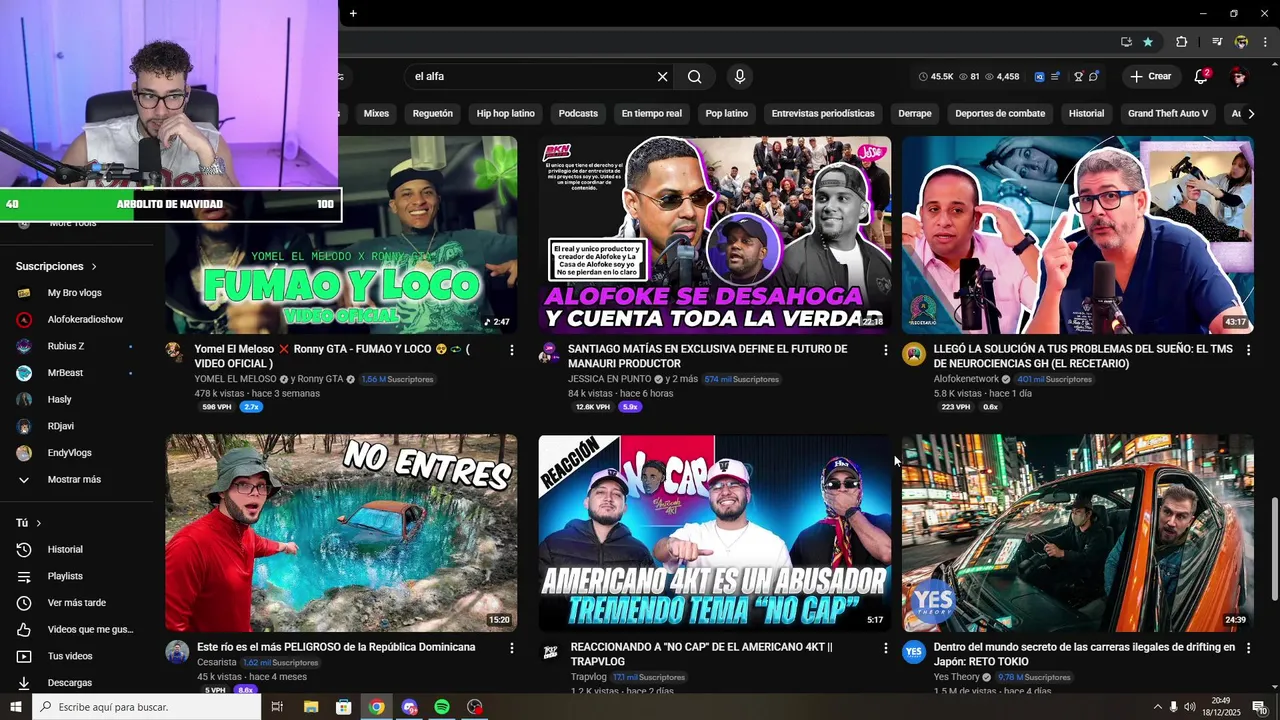Open JESSICA EN PUNTO channel link
Screen dimensions: 1280x720
click(x=610, y=380)
